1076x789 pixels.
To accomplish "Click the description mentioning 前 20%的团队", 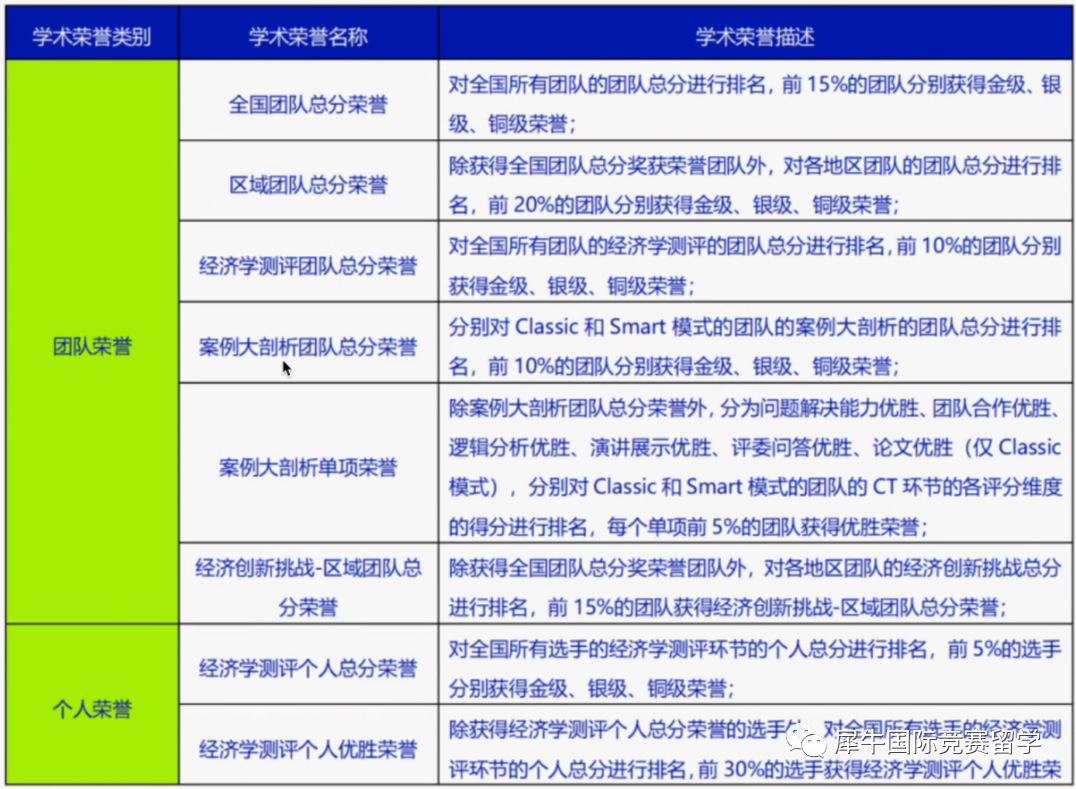I will [x=755, y=185].
